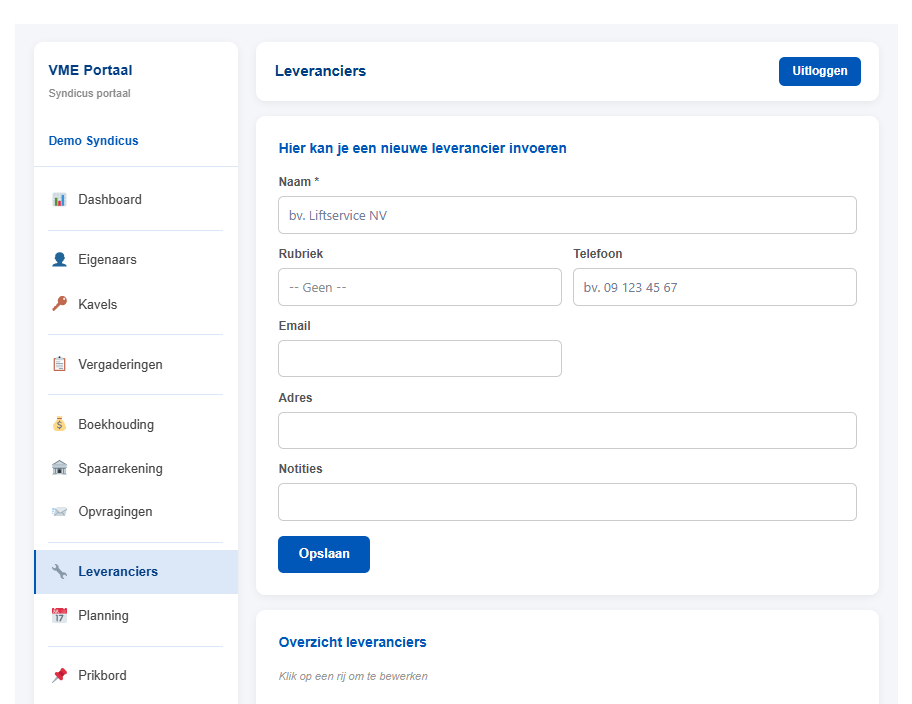Click the Uitloggen button
The image size is (912, 704).
pos(820,71)
